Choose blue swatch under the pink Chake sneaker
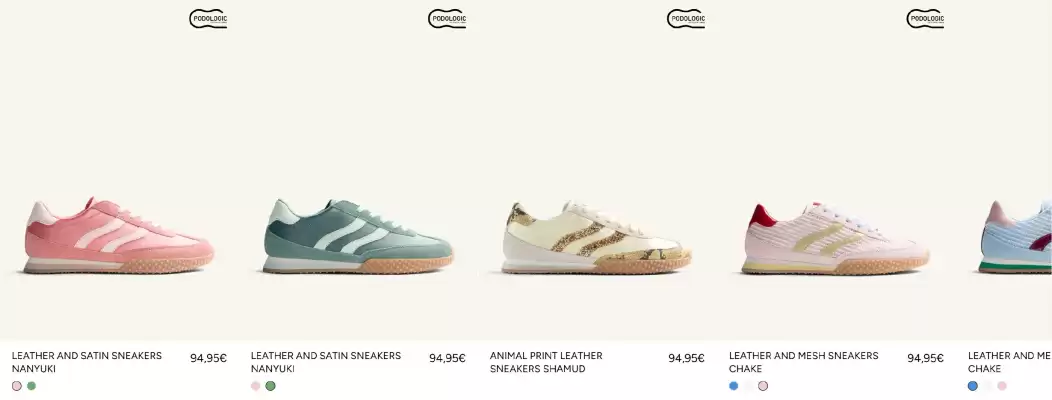The width and height of the screenshot is (1052, 400). point(733,386)
